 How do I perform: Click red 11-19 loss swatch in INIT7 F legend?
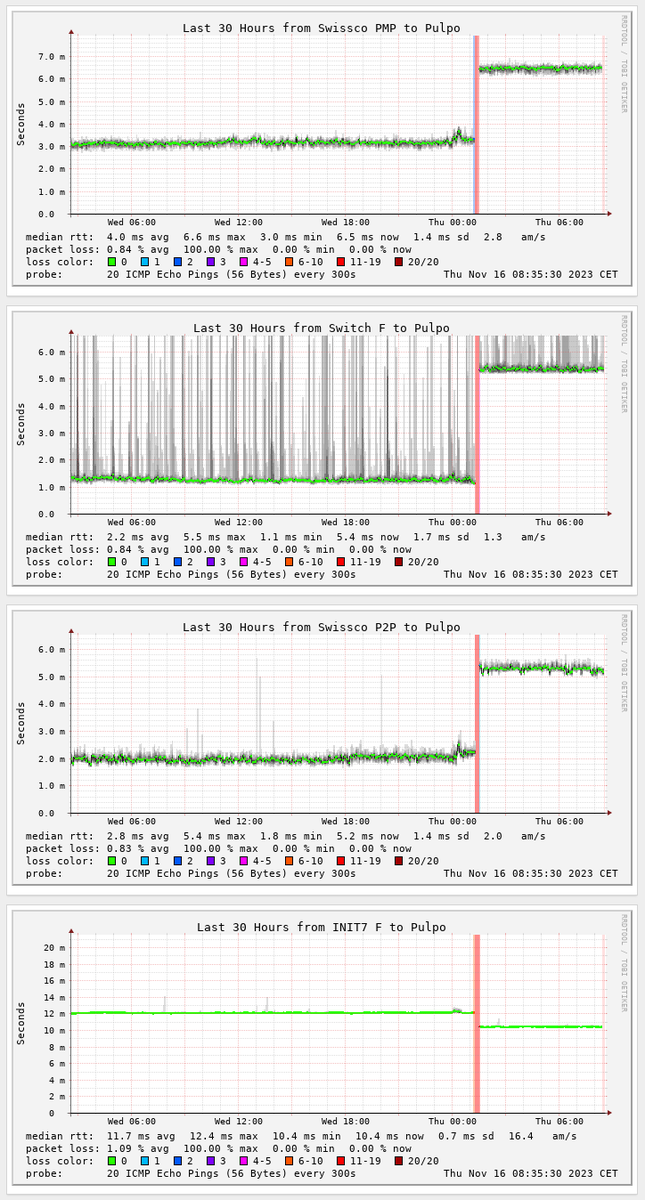(341, 1161)
